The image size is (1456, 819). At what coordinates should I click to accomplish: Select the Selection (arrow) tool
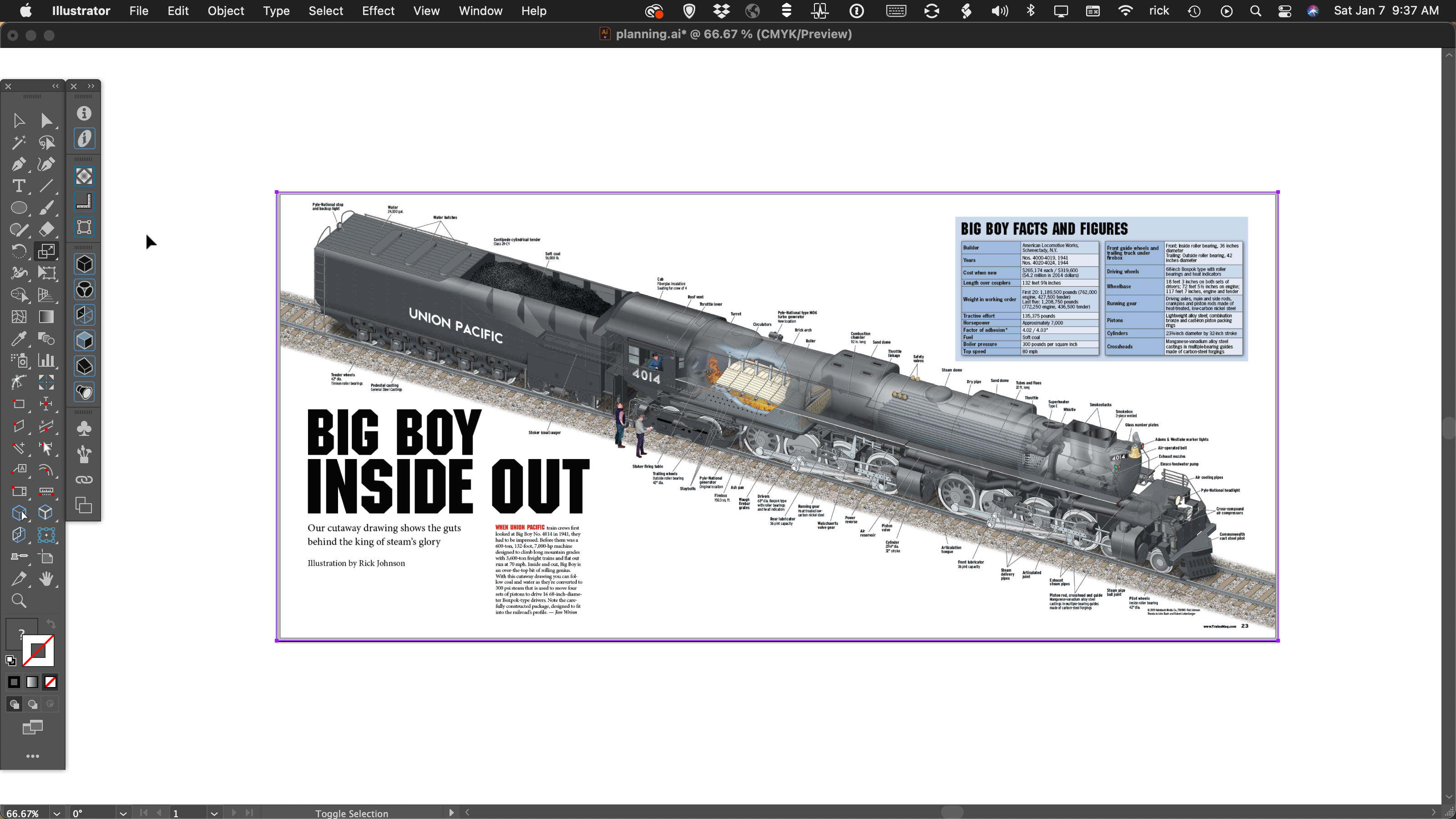point(19,121)
